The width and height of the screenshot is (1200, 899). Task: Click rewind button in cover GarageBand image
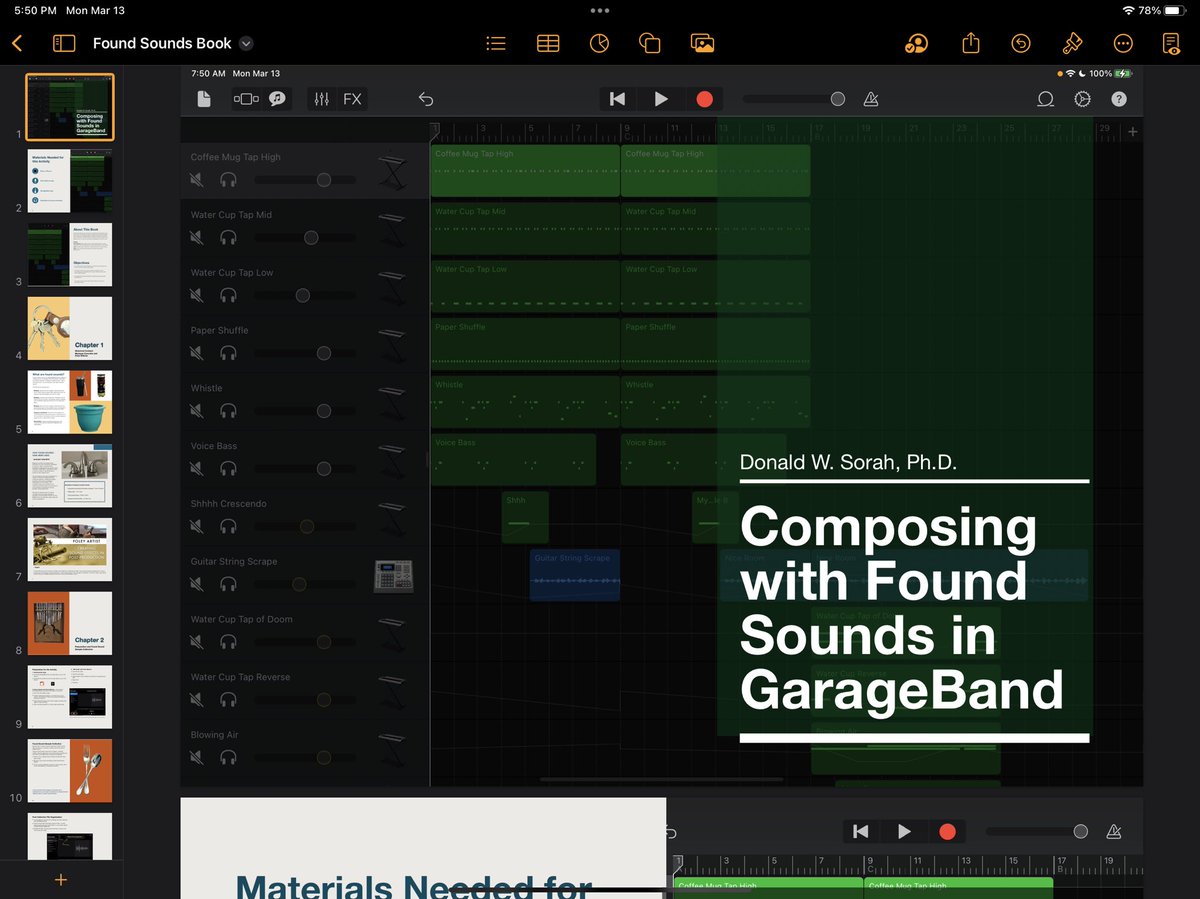click(618, 99)
